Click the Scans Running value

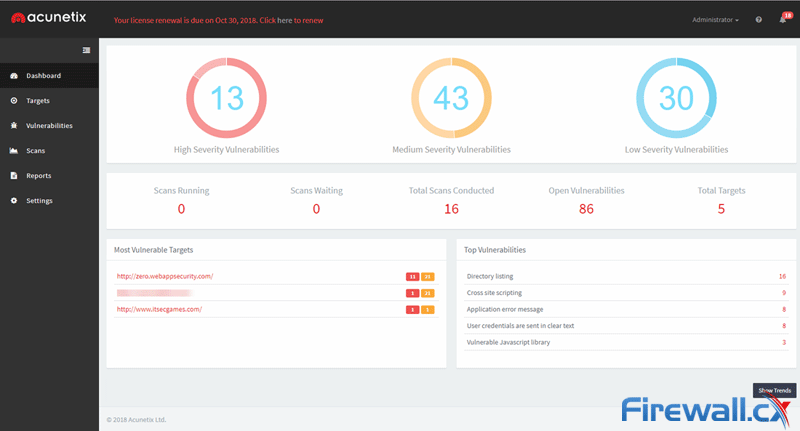[x=181, y=209]
